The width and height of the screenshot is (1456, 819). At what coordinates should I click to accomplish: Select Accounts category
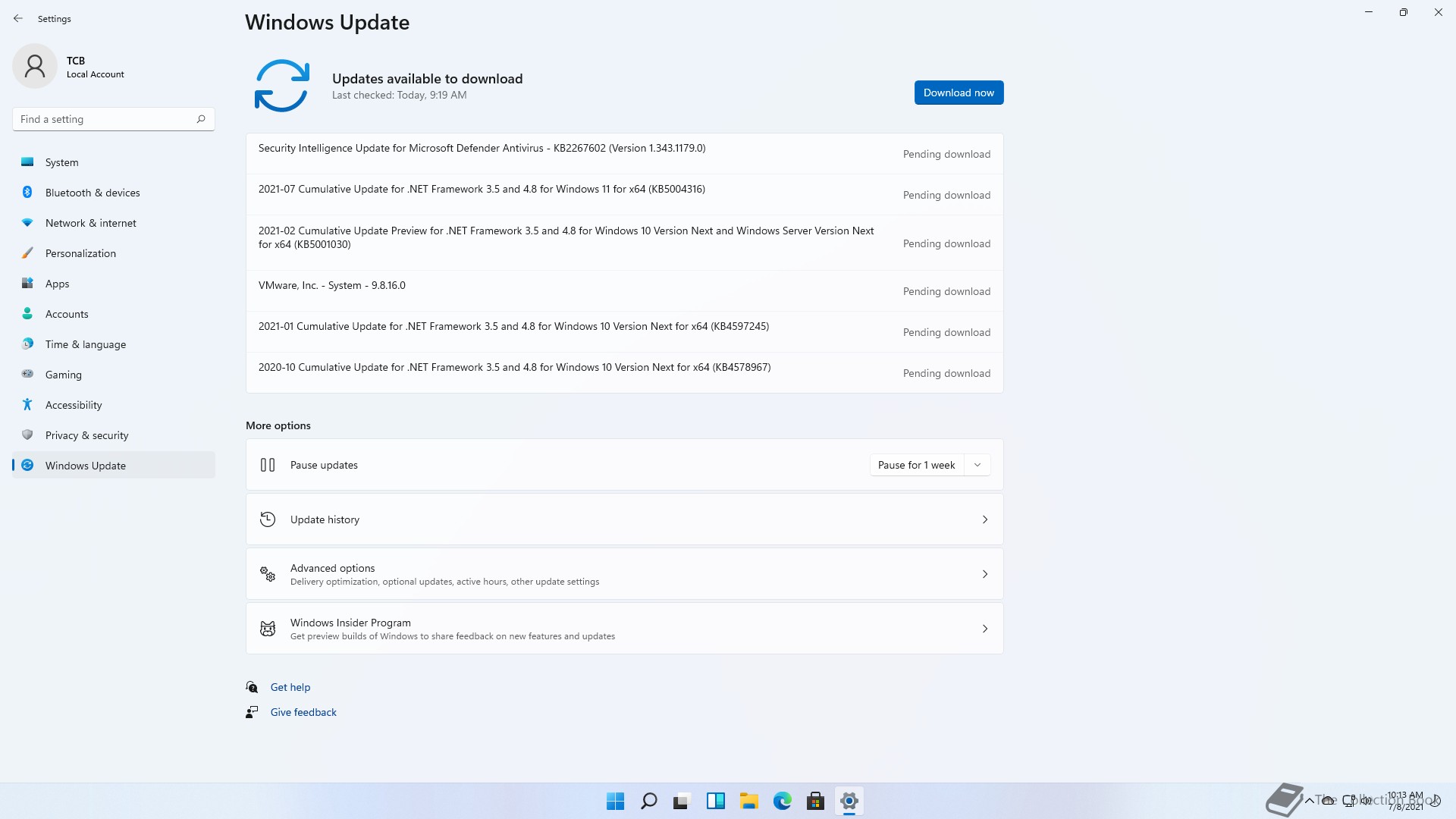point(114,314)
